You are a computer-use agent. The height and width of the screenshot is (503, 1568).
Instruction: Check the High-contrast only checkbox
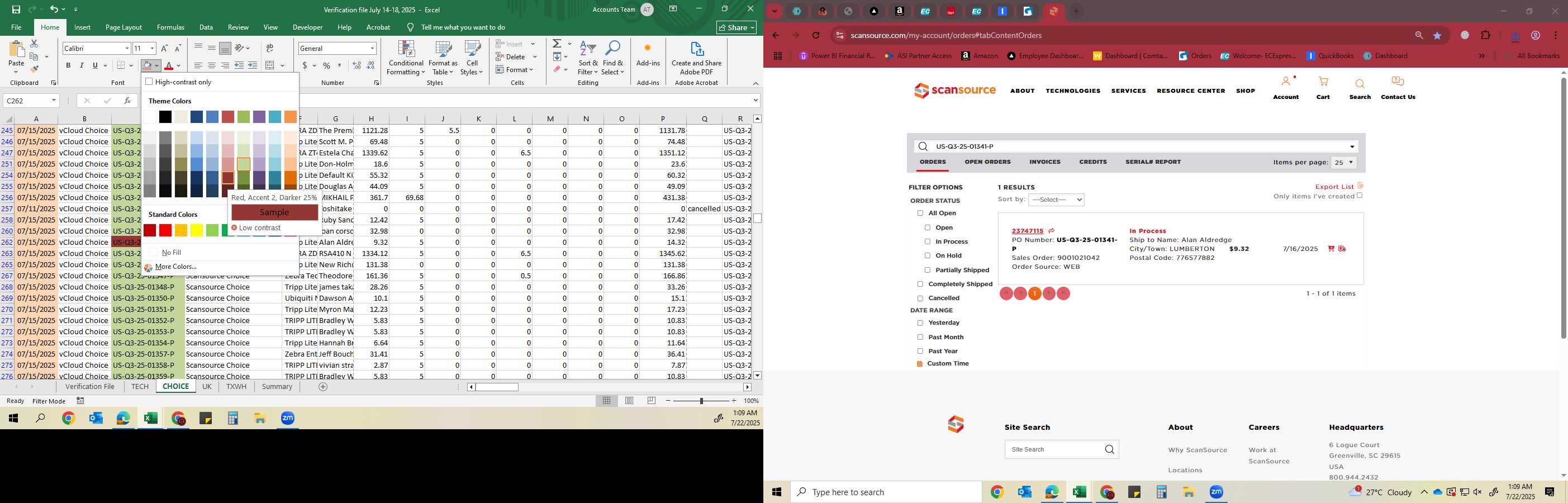pyautogui.click(x=149, y=82)
